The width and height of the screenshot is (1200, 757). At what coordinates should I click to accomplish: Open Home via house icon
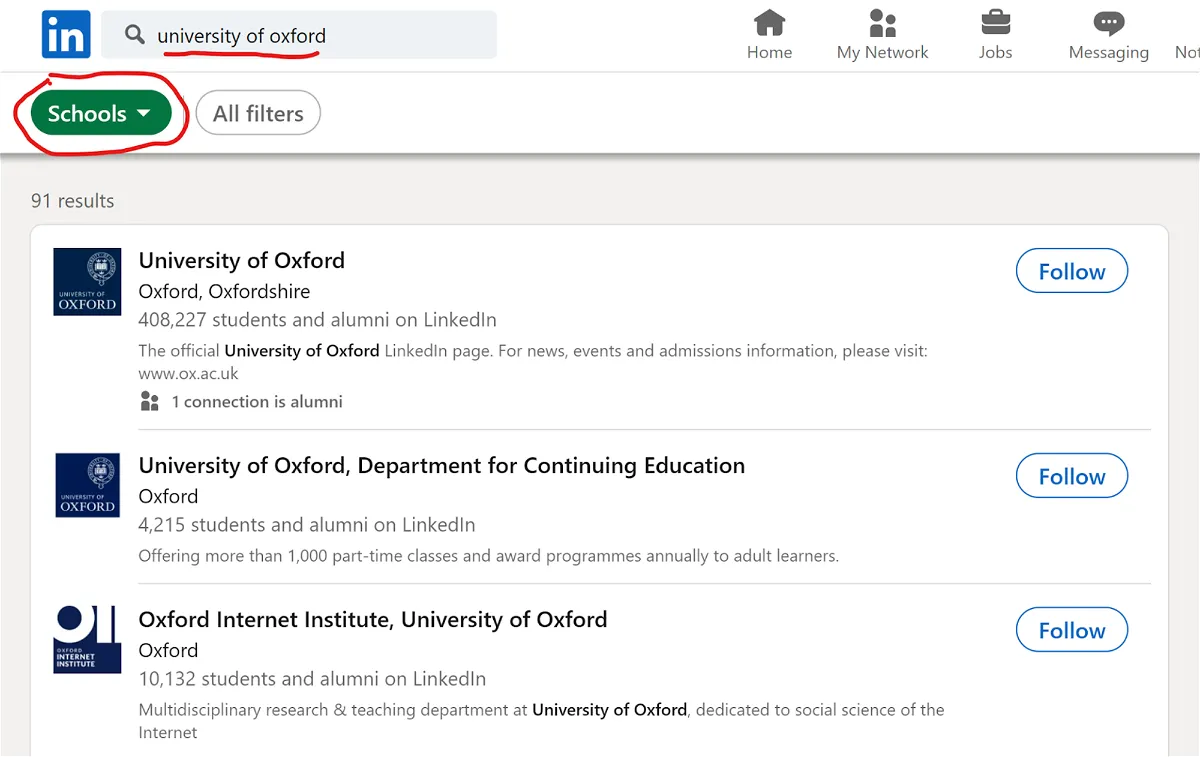[769, 22]
